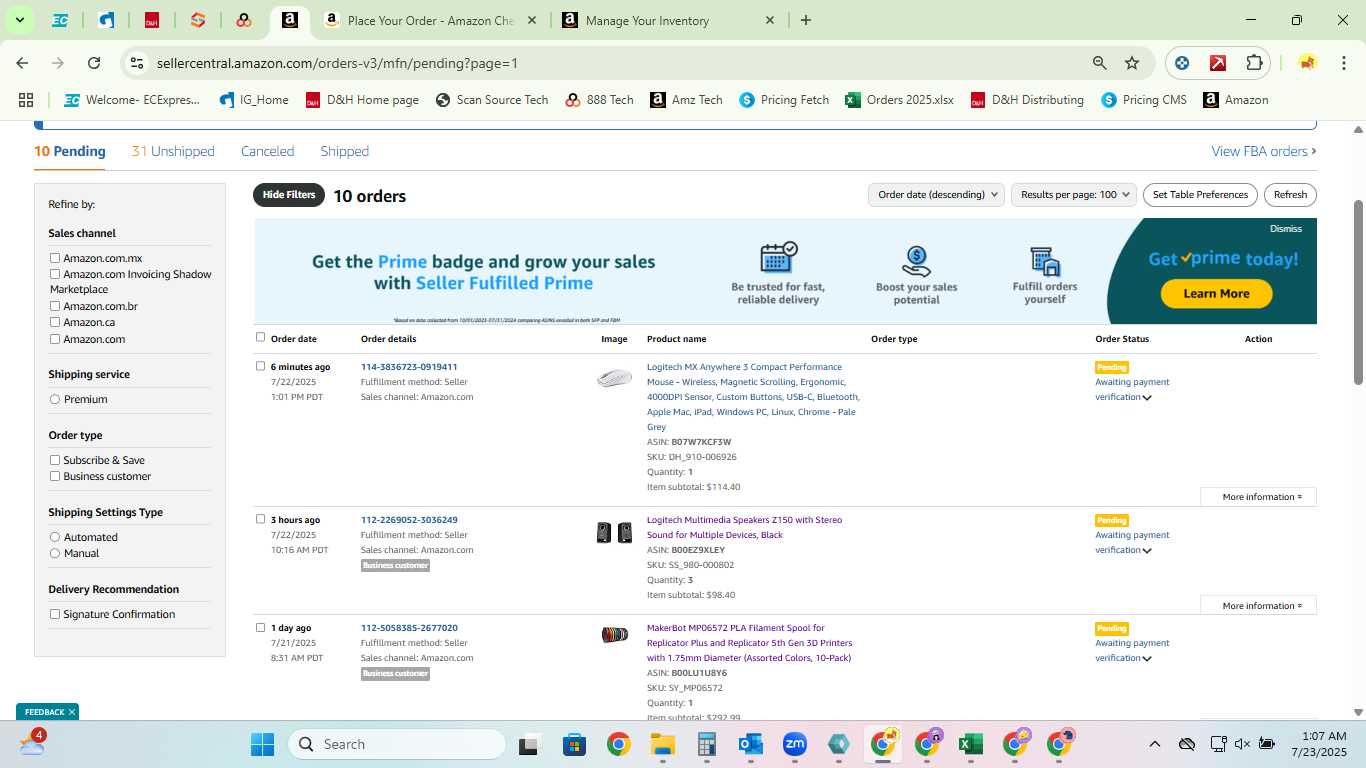Open D&H Distributing bookmark

(1027, 100)
